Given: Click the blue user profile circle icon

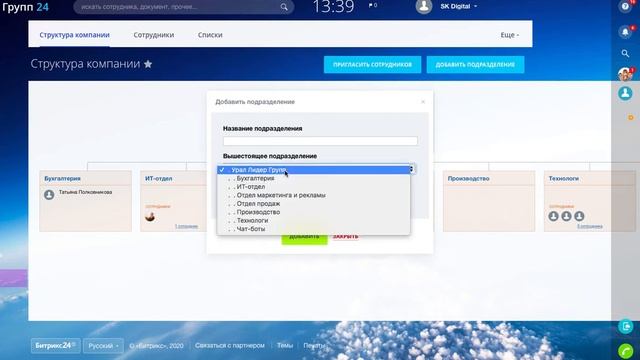Looking at the screenshot, I should point(625,93).
